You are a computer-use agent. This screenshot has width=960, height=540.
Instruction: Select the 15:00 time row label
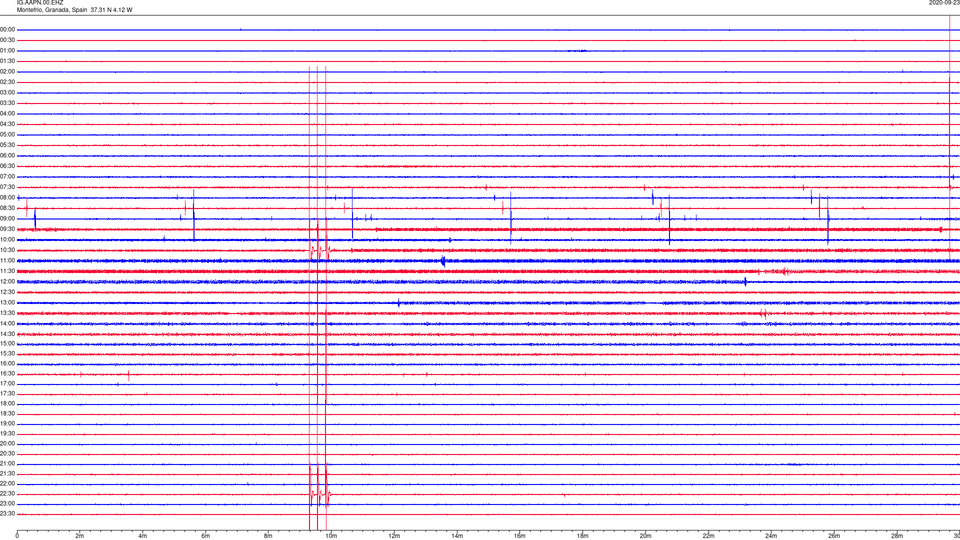(7, 343)
